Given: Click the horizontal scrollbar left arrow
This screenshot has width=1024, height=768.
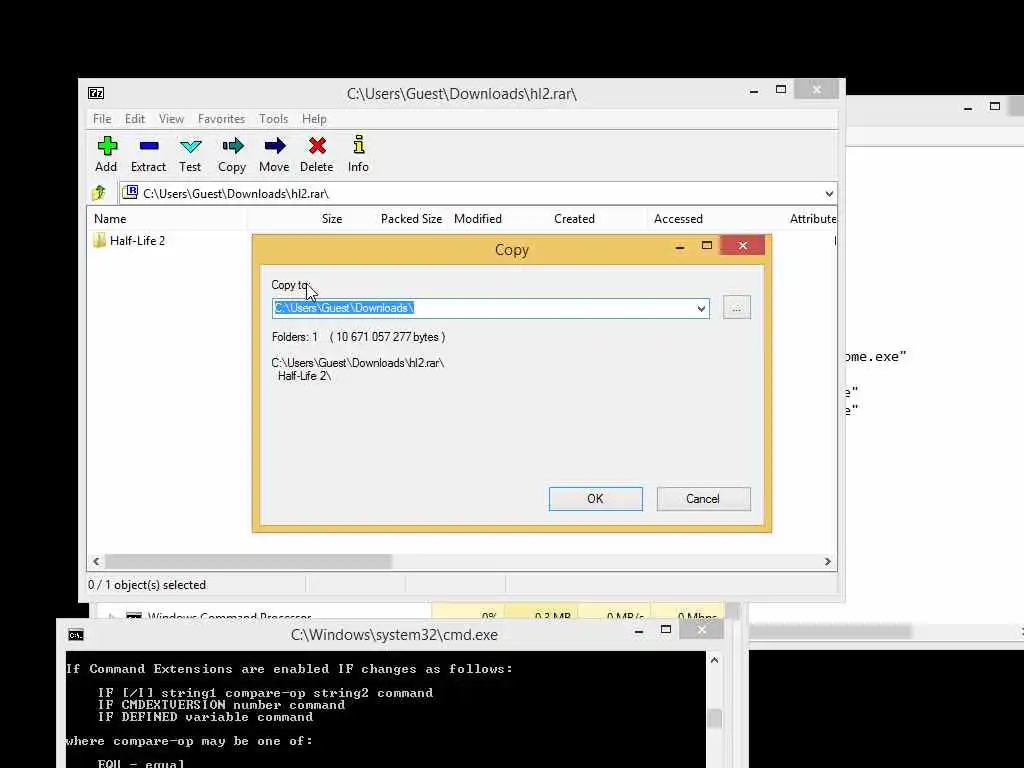Looking at the screenshot, I should tap(96, 562).
